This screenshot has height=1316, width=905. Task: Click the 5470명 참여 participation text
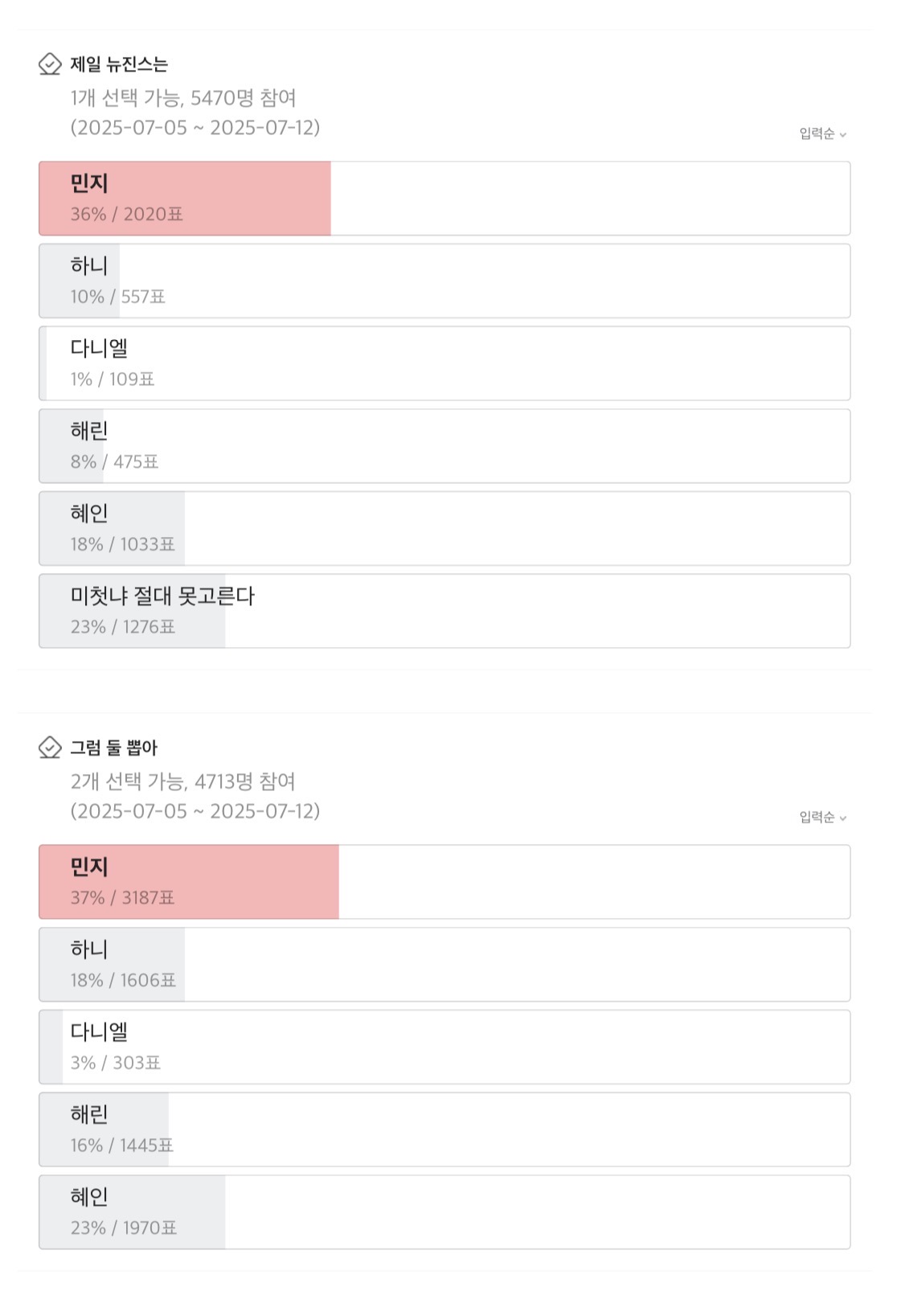[x=243, y=98]
